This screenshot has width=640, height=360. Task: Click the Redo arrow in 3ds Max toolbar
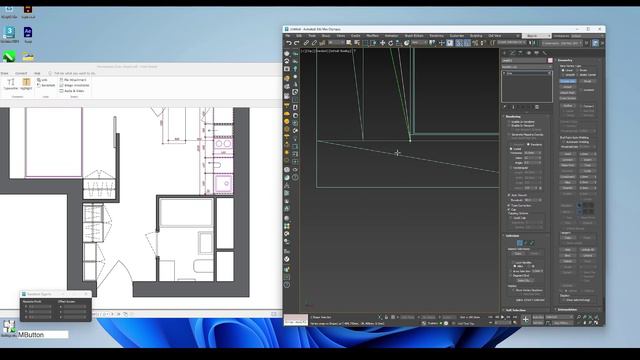(297, 43)
